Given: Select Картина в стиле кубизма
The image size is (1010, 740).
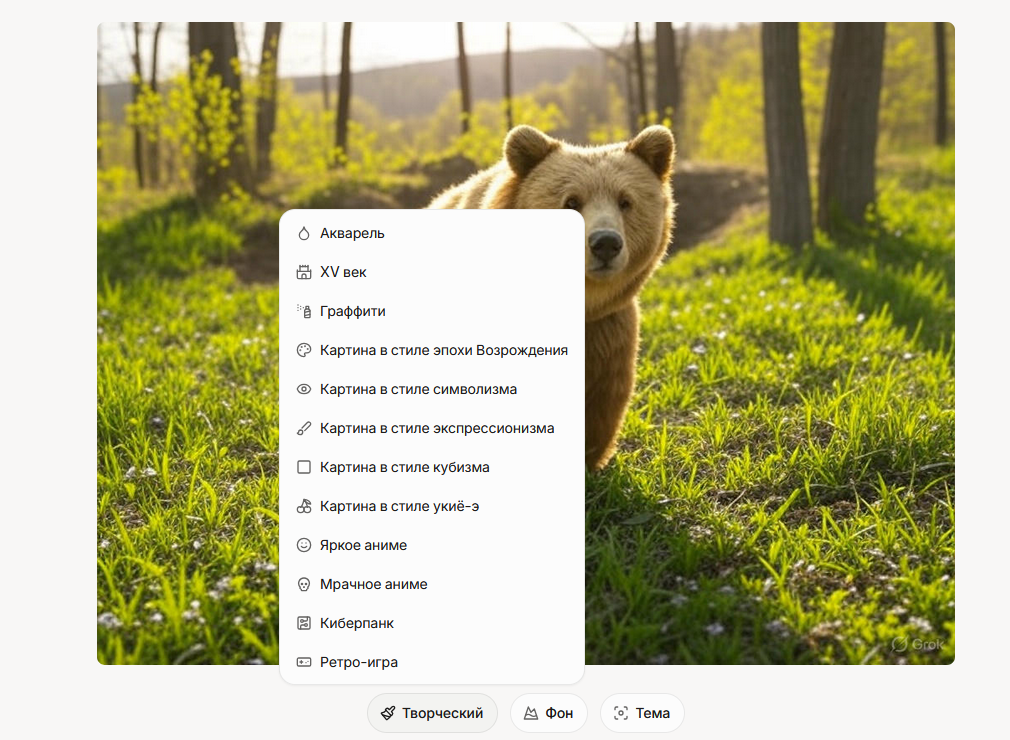Looking at the screenshot, I should (432, 467).
